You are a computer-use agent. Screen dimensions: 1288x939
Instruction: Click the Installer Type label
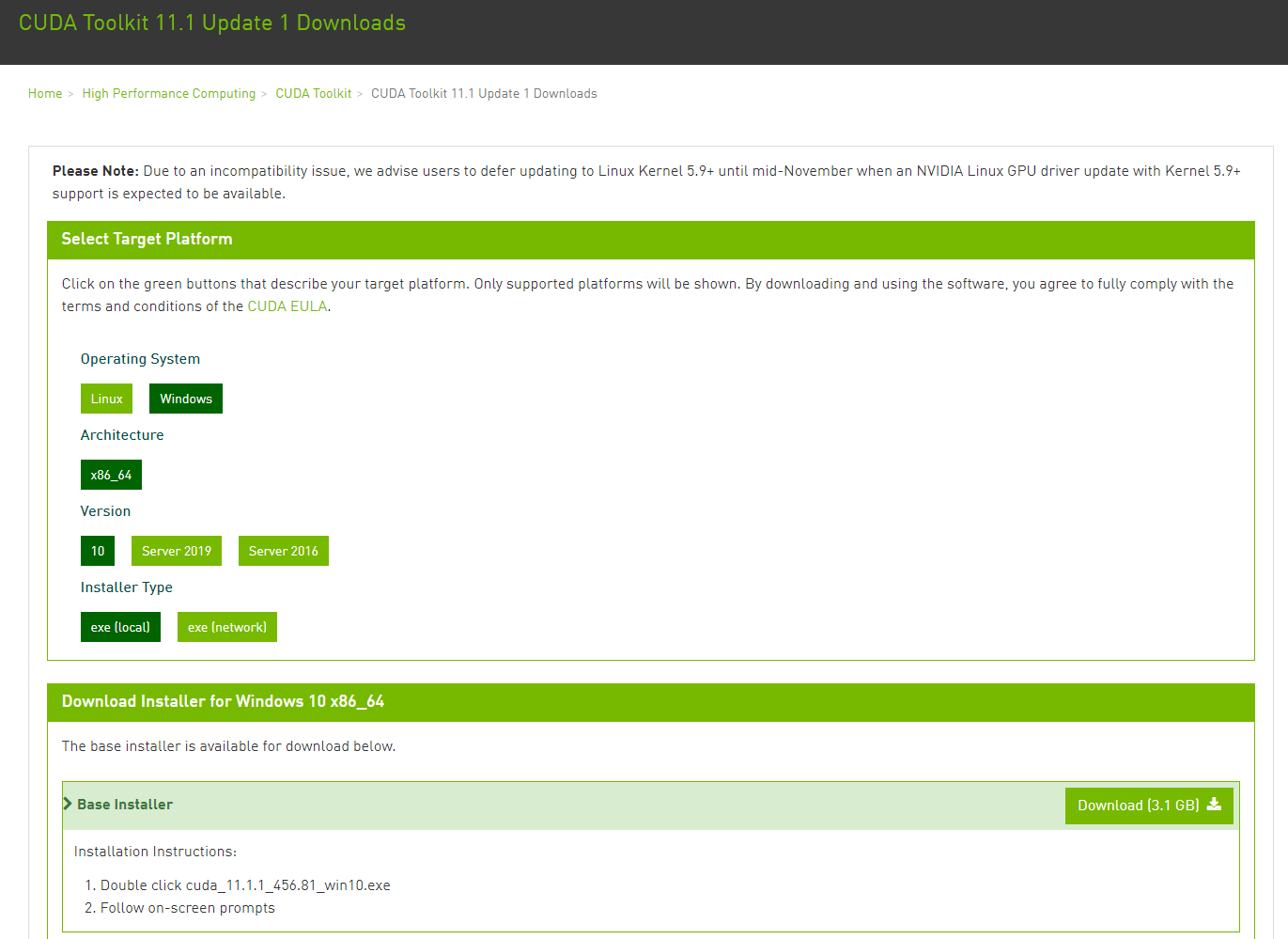(127, 587)
